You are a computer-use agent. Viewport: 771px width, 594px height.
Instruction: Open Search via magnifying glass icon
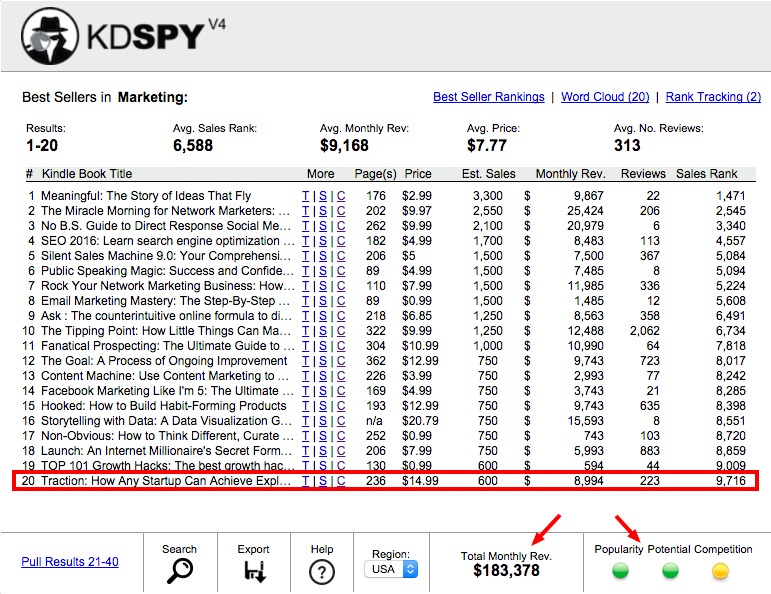(x=179, y=571)
